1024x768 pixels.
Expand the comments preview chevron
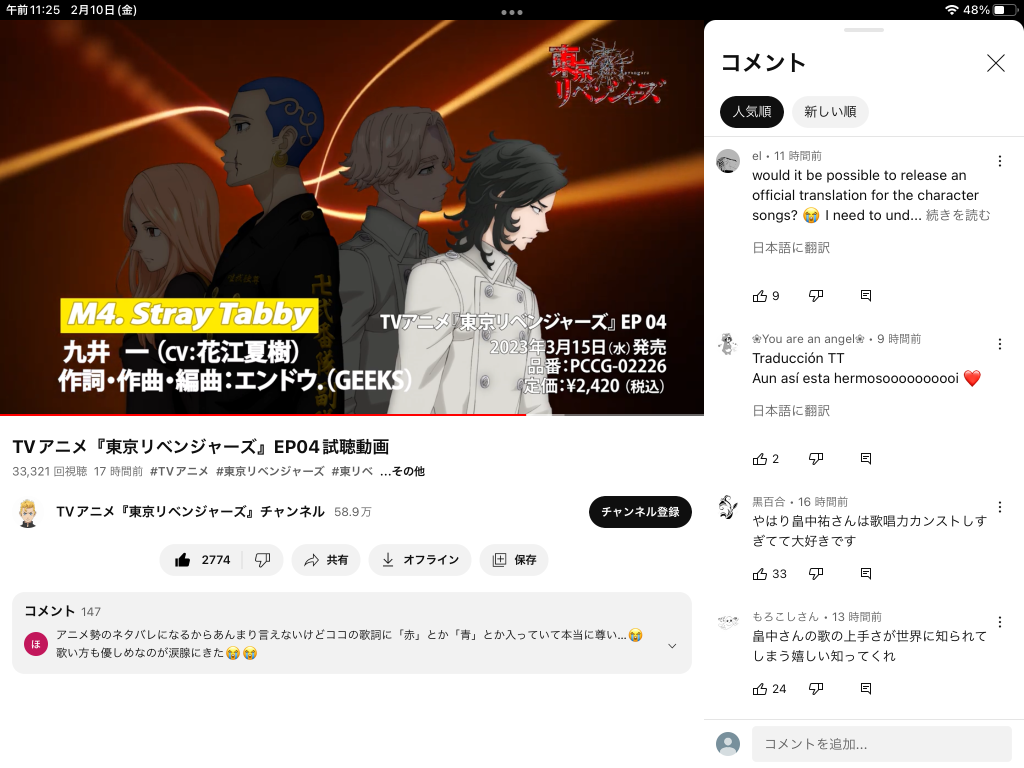click(672, 646)
